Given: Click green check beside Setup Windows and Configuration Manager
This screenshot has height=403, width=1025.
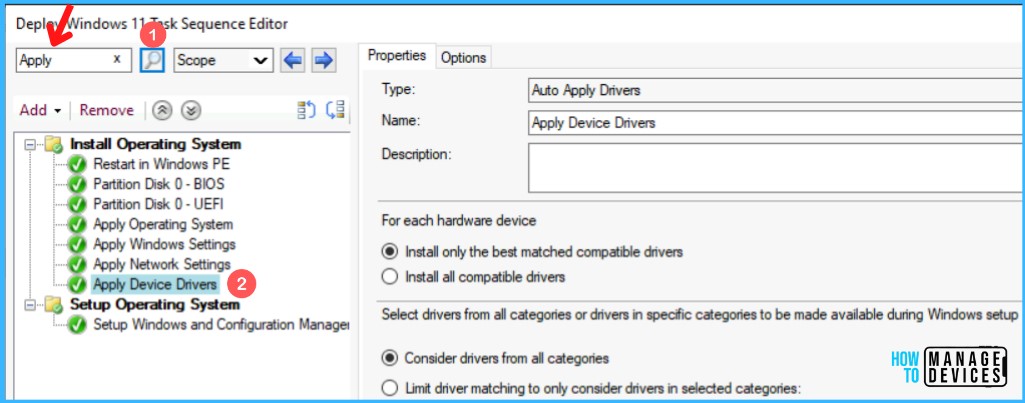Looking at the screenshot, I should tap(78, 325).
